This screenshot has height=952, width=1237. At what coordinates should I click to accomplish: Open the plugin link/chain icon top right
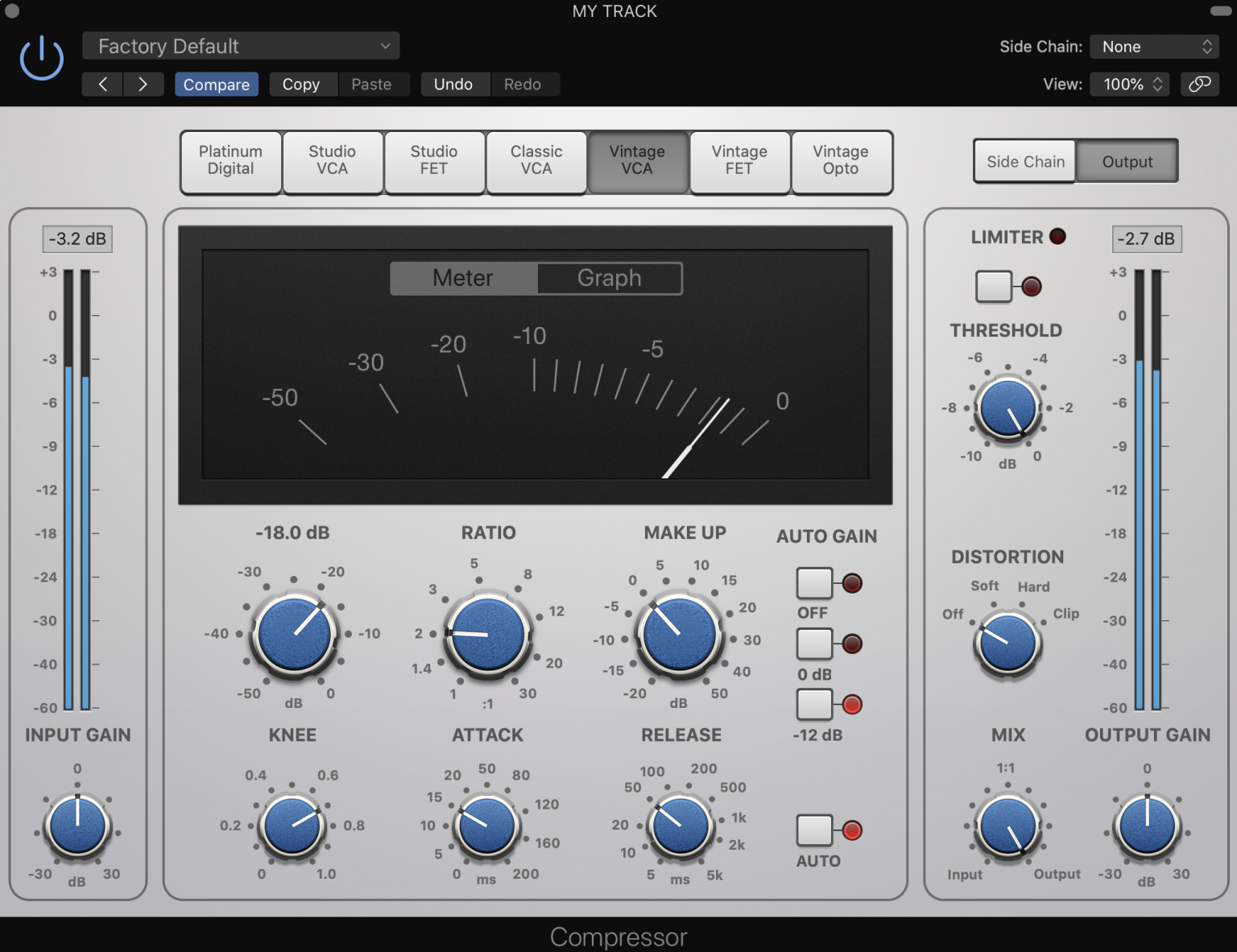pyautogui.click(x=1199, y=84)
